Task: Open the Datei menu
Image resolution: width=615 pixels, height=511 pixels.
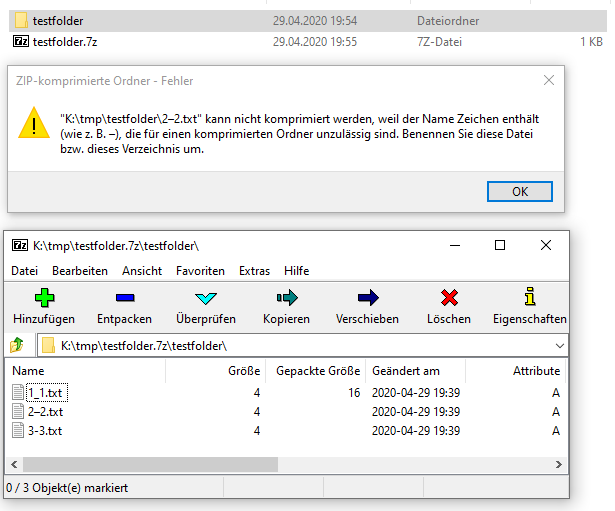Action: pos(25,271)
